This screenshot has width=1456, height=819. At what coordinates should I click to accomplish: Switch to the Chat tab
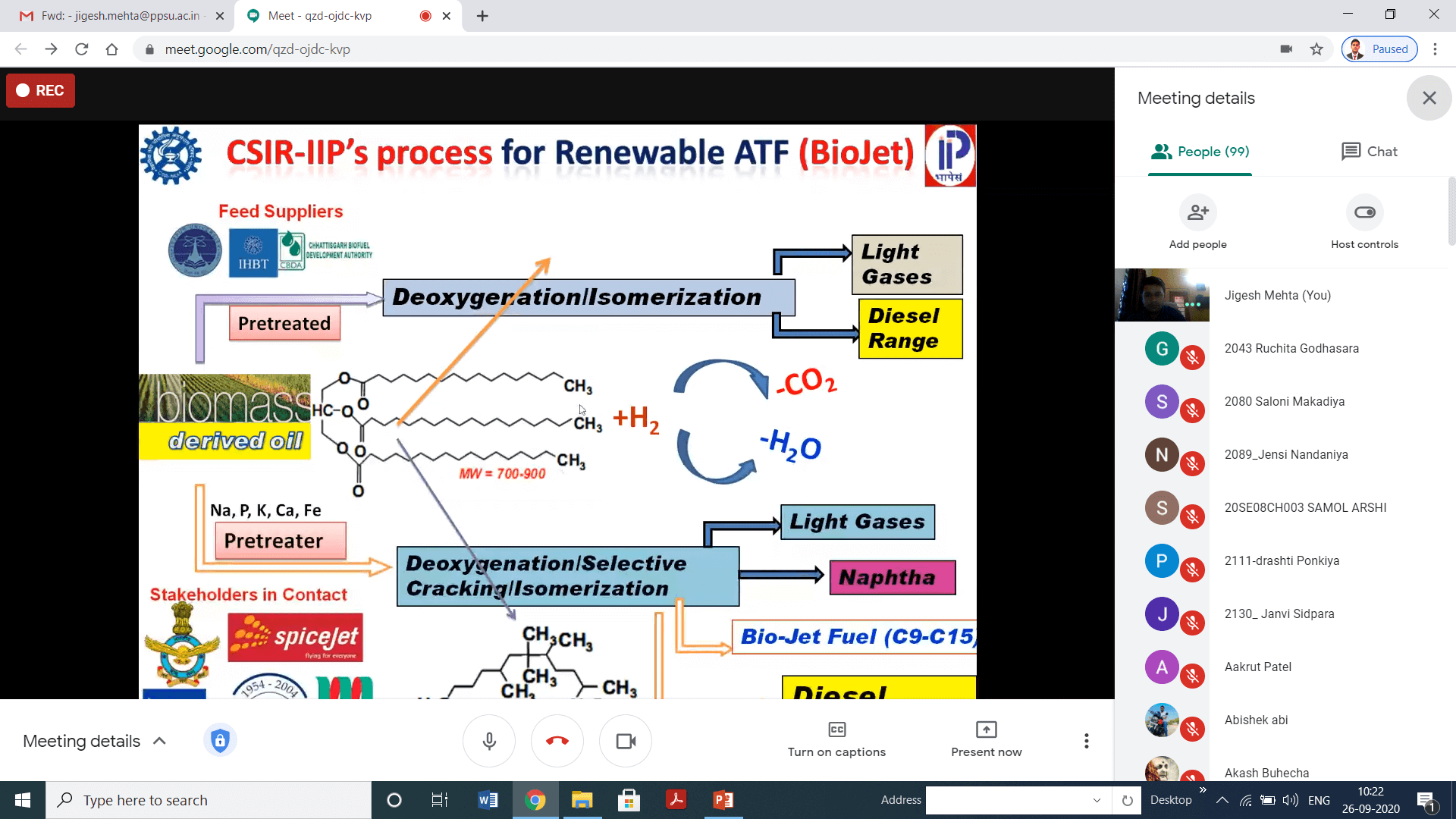(1369, 152)
